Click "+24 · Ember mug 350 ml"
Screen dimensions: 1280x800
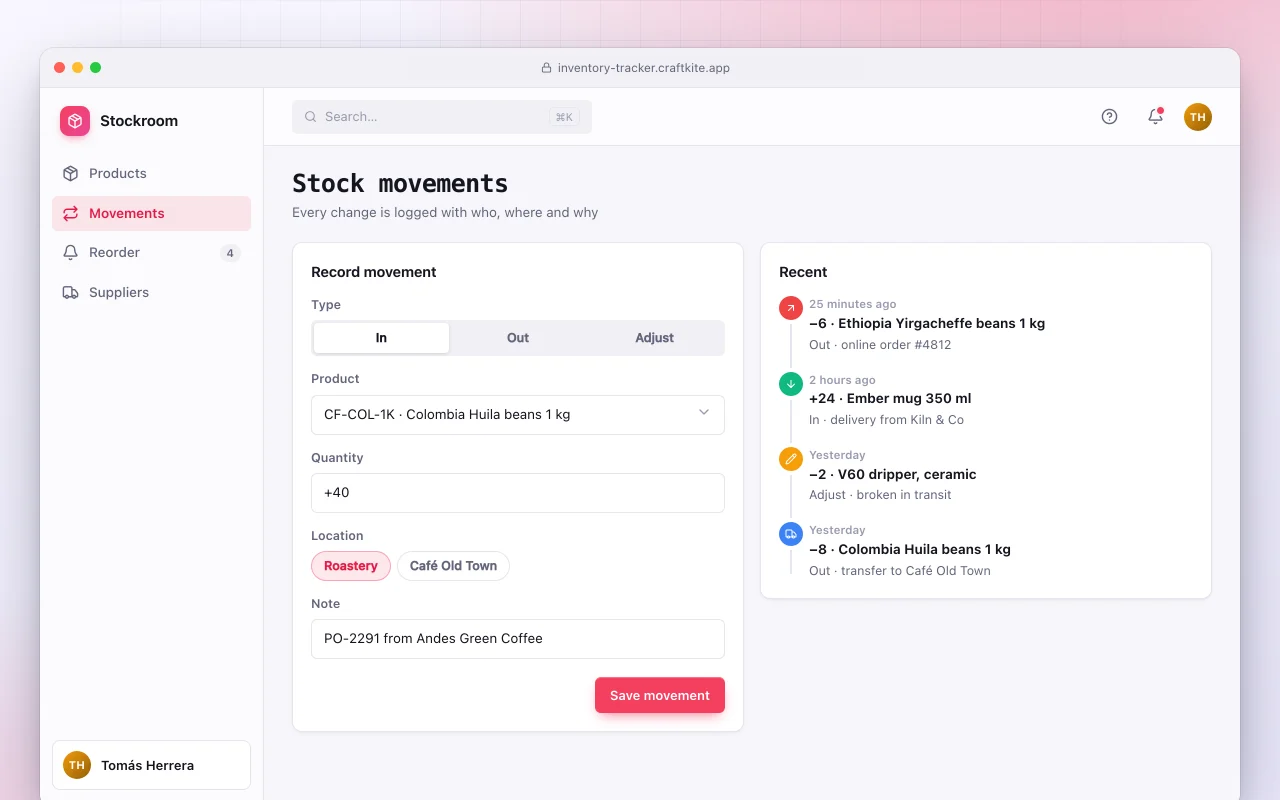tap(890, 399)
